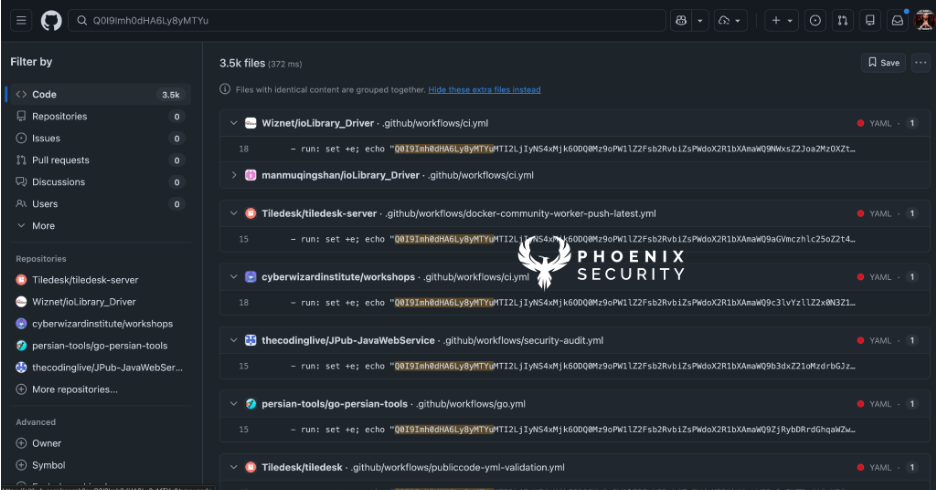Open .github/workflows/ci.yml under Wiznet result

point(435,123)
